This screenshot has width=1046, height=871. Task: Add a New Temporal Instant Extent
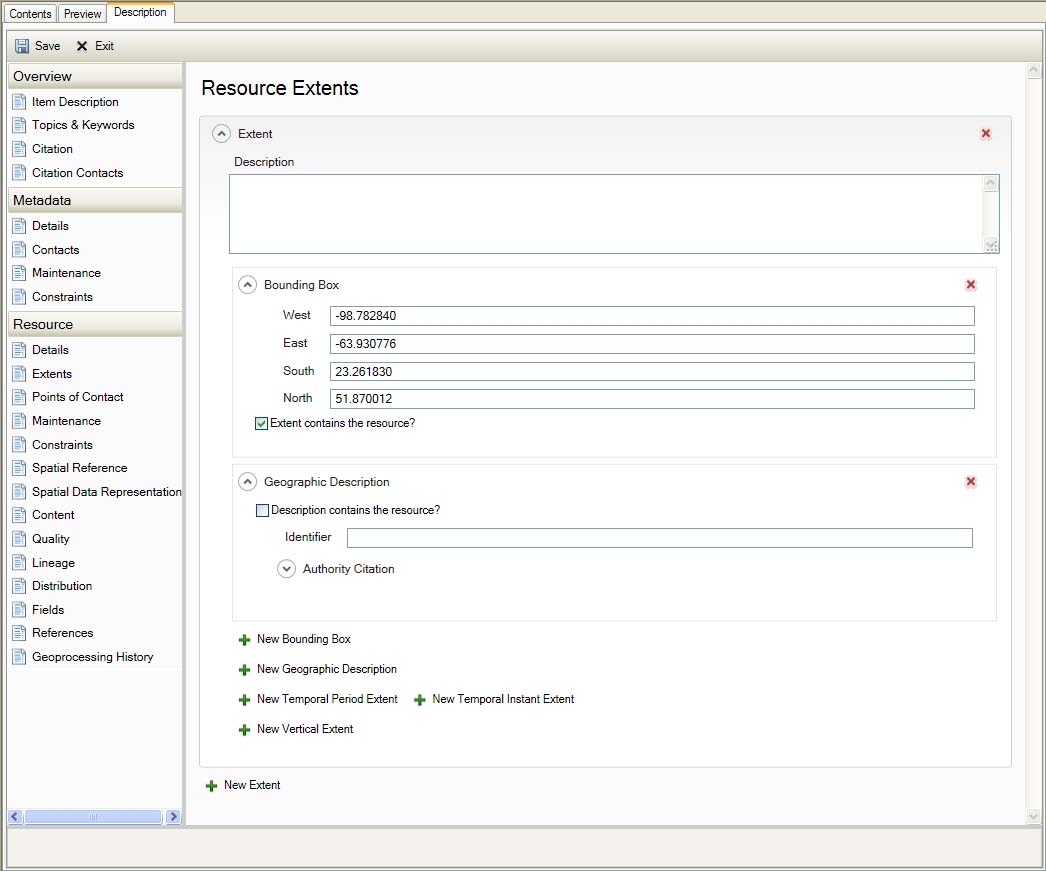point(502,700)
